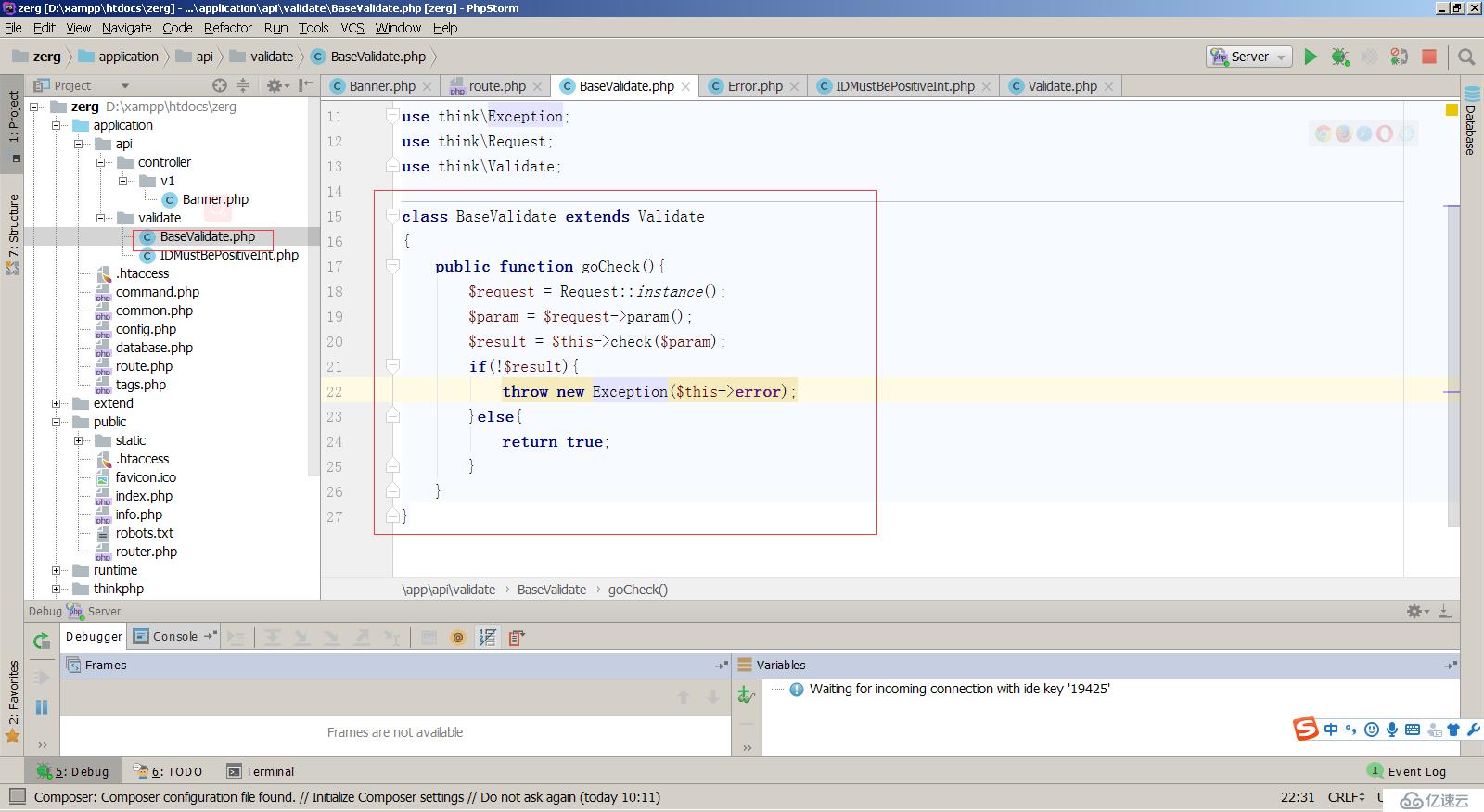Open the Terminal tool window

pyautogui.click(x=261, y=771)
